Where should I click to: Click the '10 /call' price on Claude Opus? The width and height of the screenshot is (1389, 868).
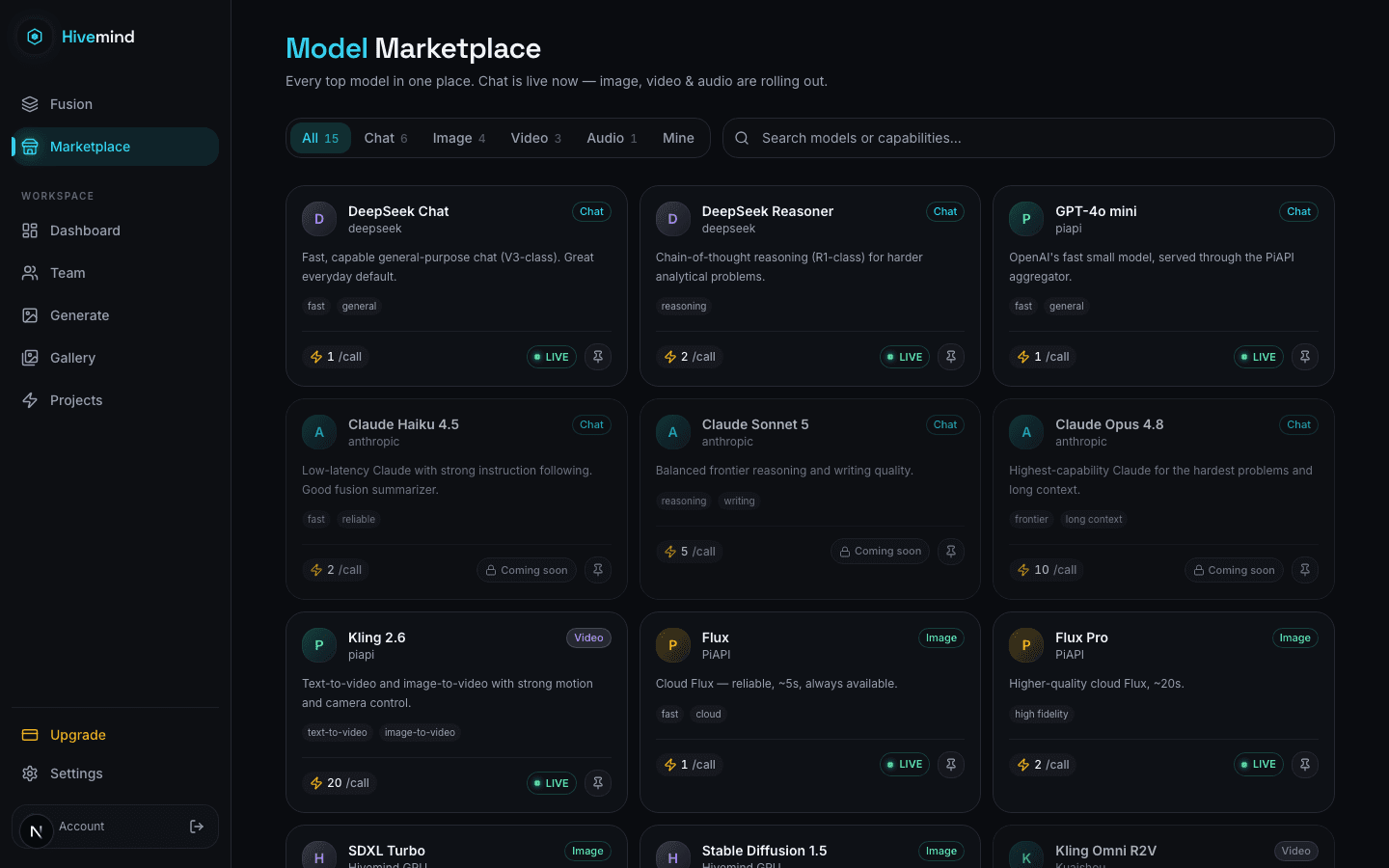tap(1048, 570)
